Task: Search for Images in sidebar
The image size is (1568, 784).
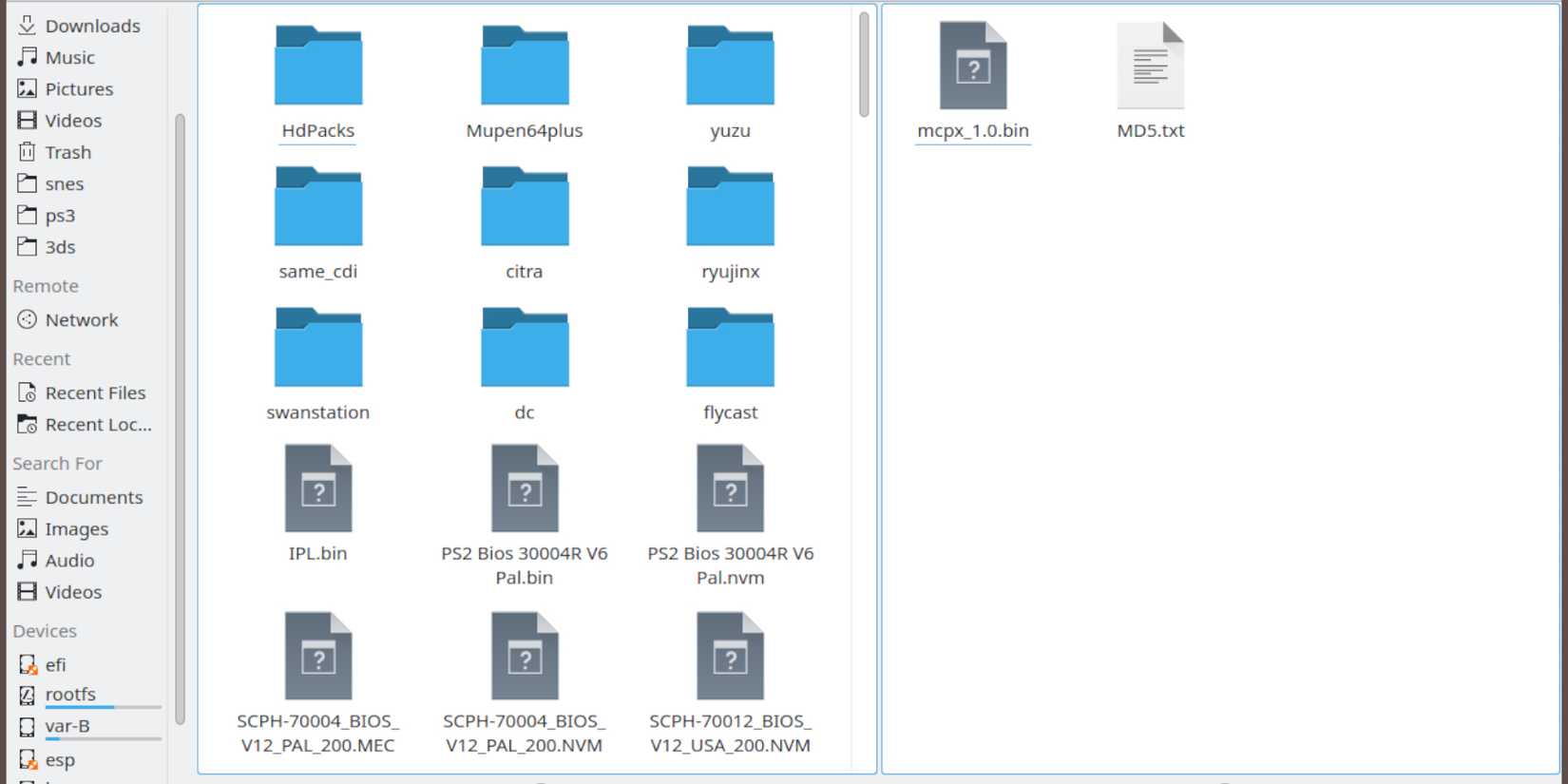Action: pyautogui.click(x=76, y=528)
